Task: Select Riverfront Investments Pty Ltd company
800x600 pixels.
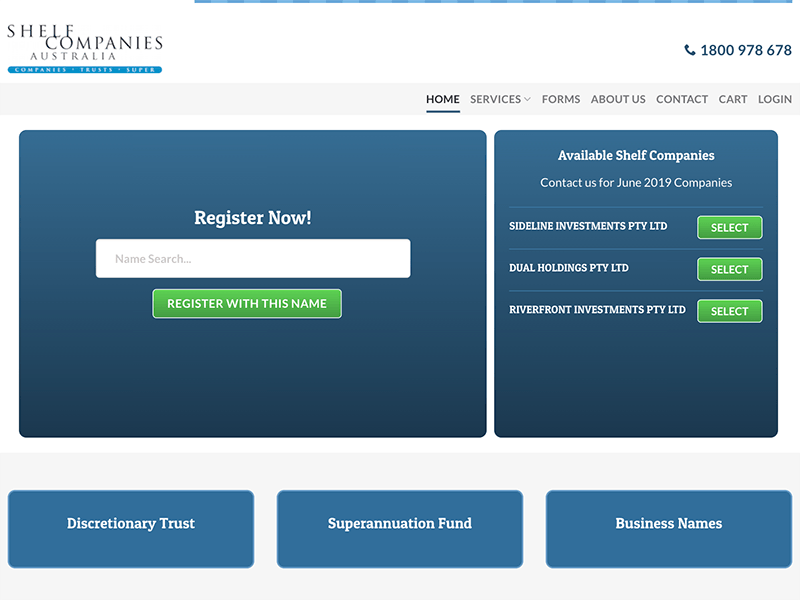Action: (729, 311)
